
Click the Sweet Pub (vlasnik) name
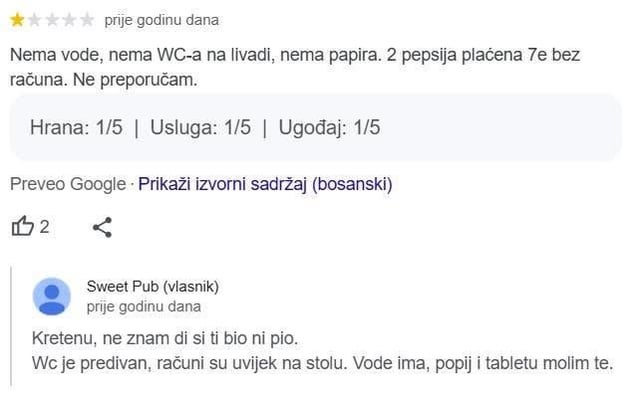(x=153, y=286)
